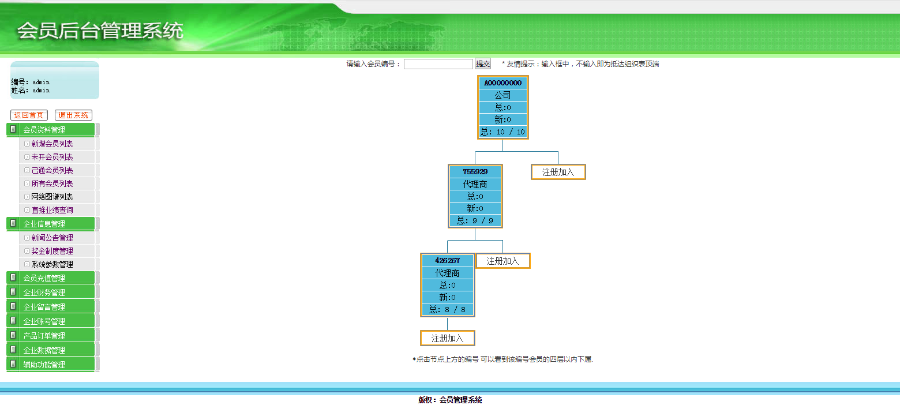The width and height of the screenshot is (900, 405).
Task: Expand the 辅助功能管理 section
Action: pos(50,364)
